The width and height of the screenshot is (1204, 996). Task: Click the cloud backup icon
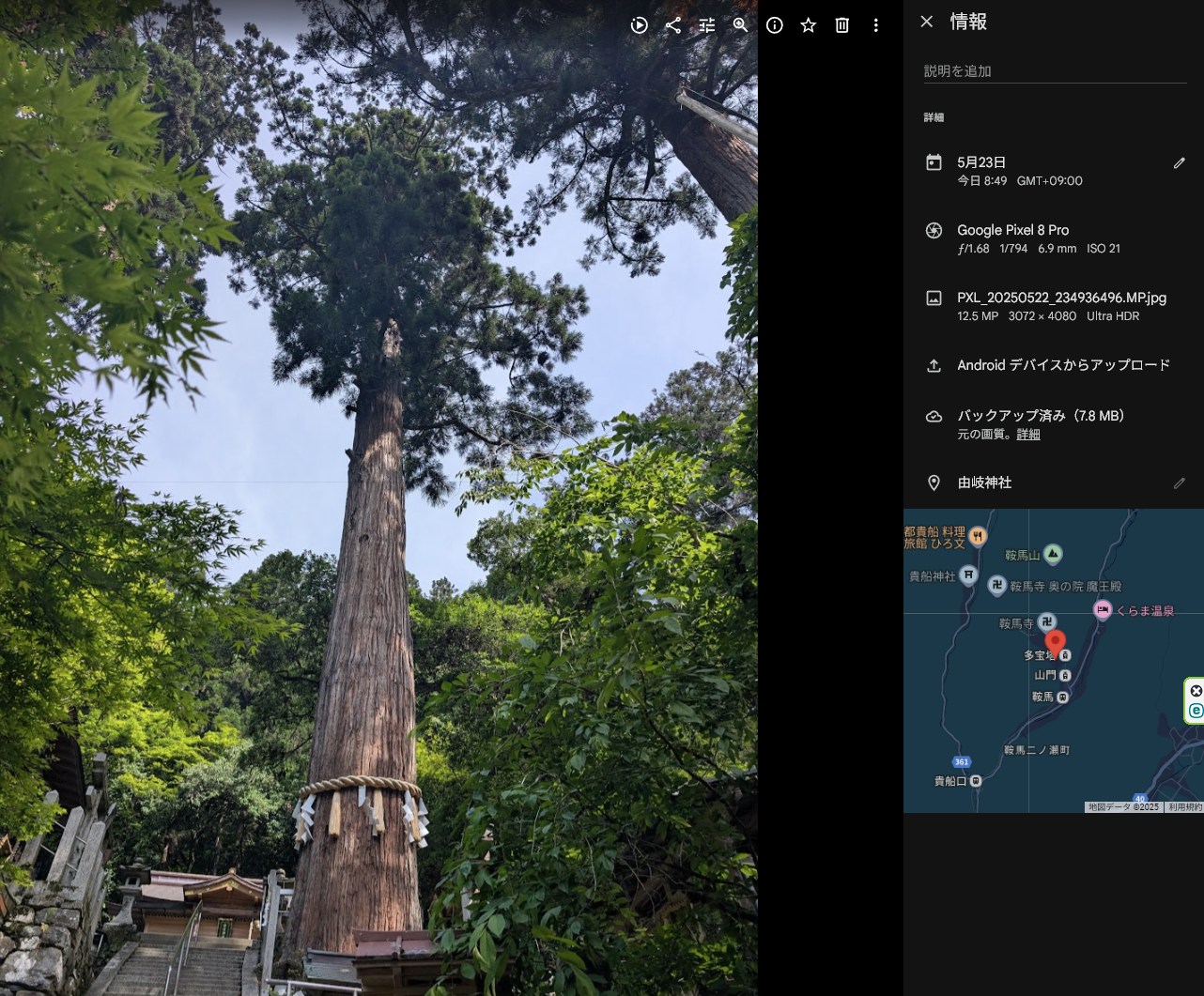click(934, 416)
